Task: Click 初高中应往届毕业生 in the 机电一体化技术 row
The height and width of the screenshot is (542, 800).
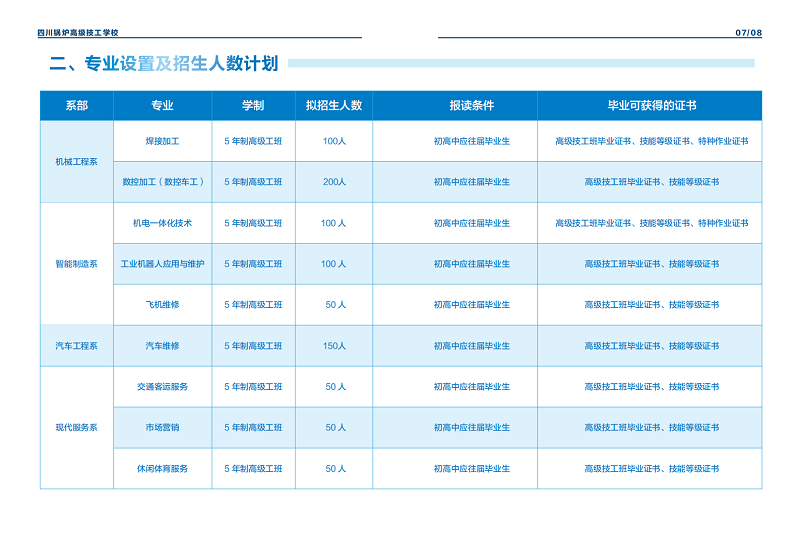Action: 471,223
